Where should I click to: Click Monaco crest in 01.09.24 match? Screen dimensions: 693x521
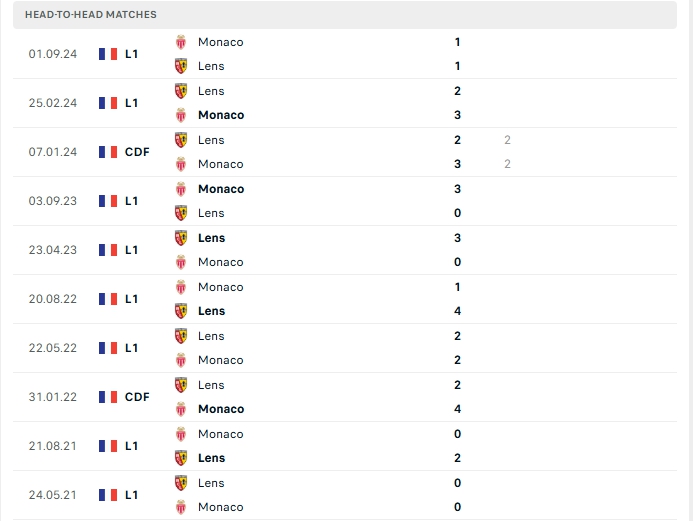tap(181, 42)
